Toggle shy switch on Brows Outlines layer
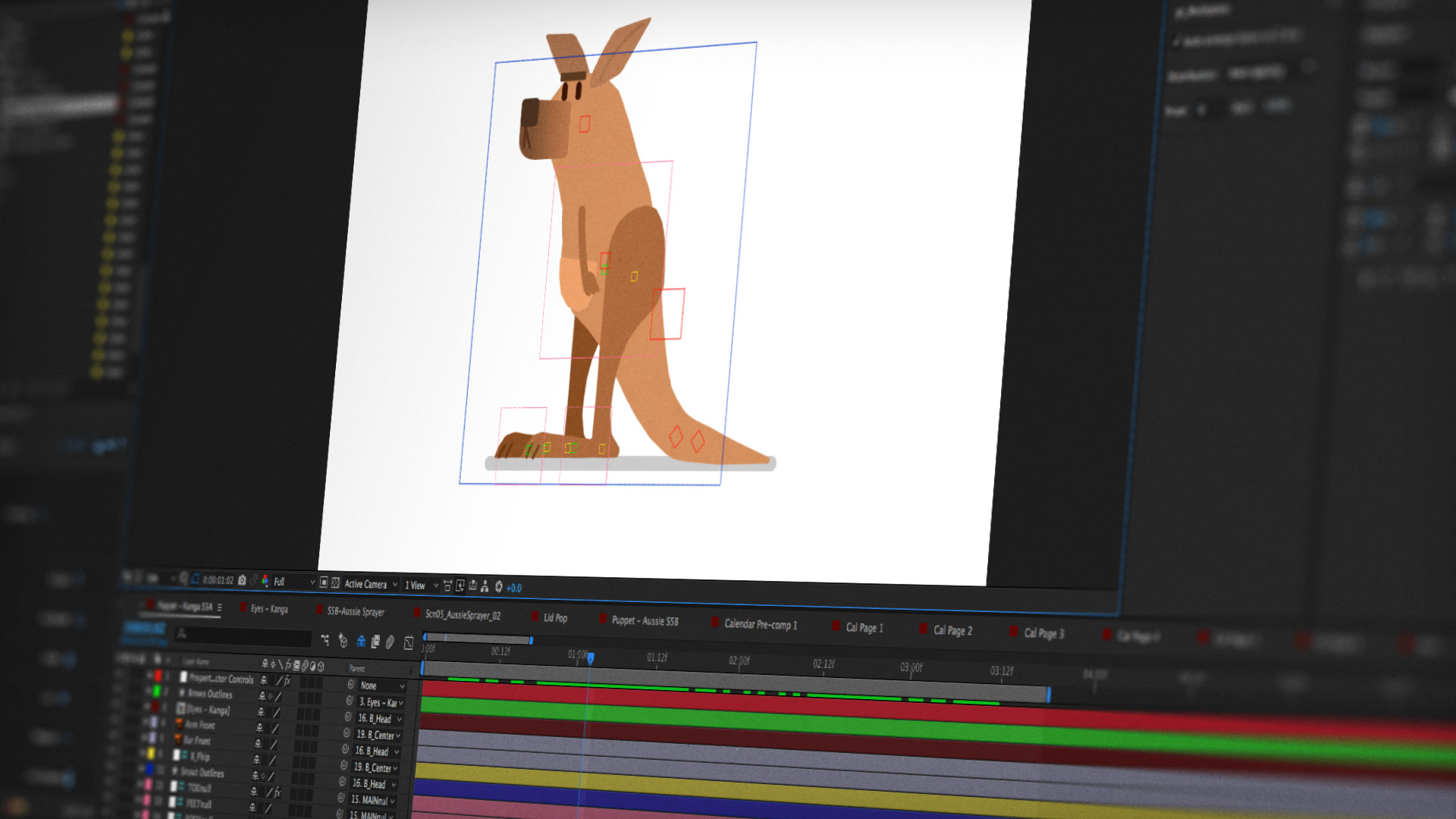The image size is (1456, 819). [262, 695]
